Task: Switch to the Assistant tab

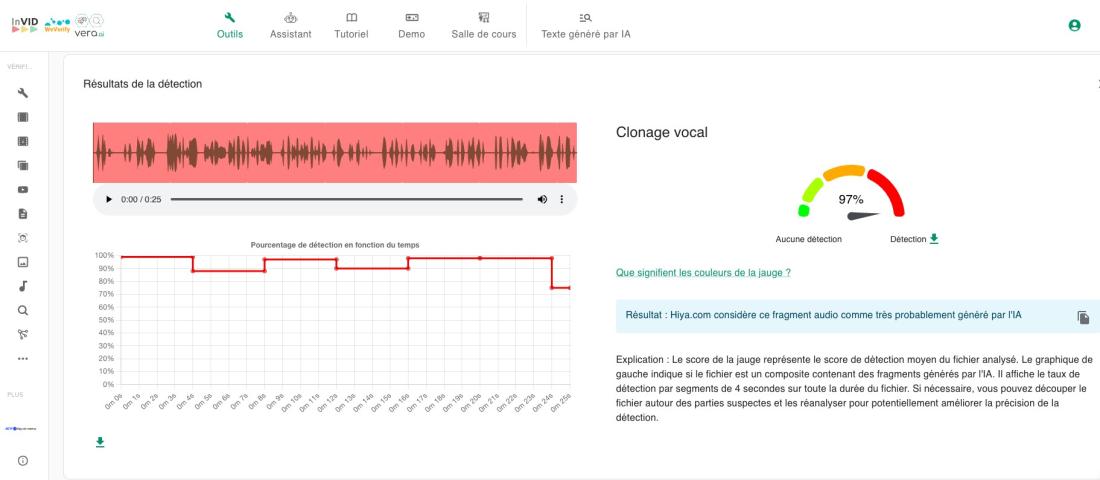Action: tap(291, 25)
